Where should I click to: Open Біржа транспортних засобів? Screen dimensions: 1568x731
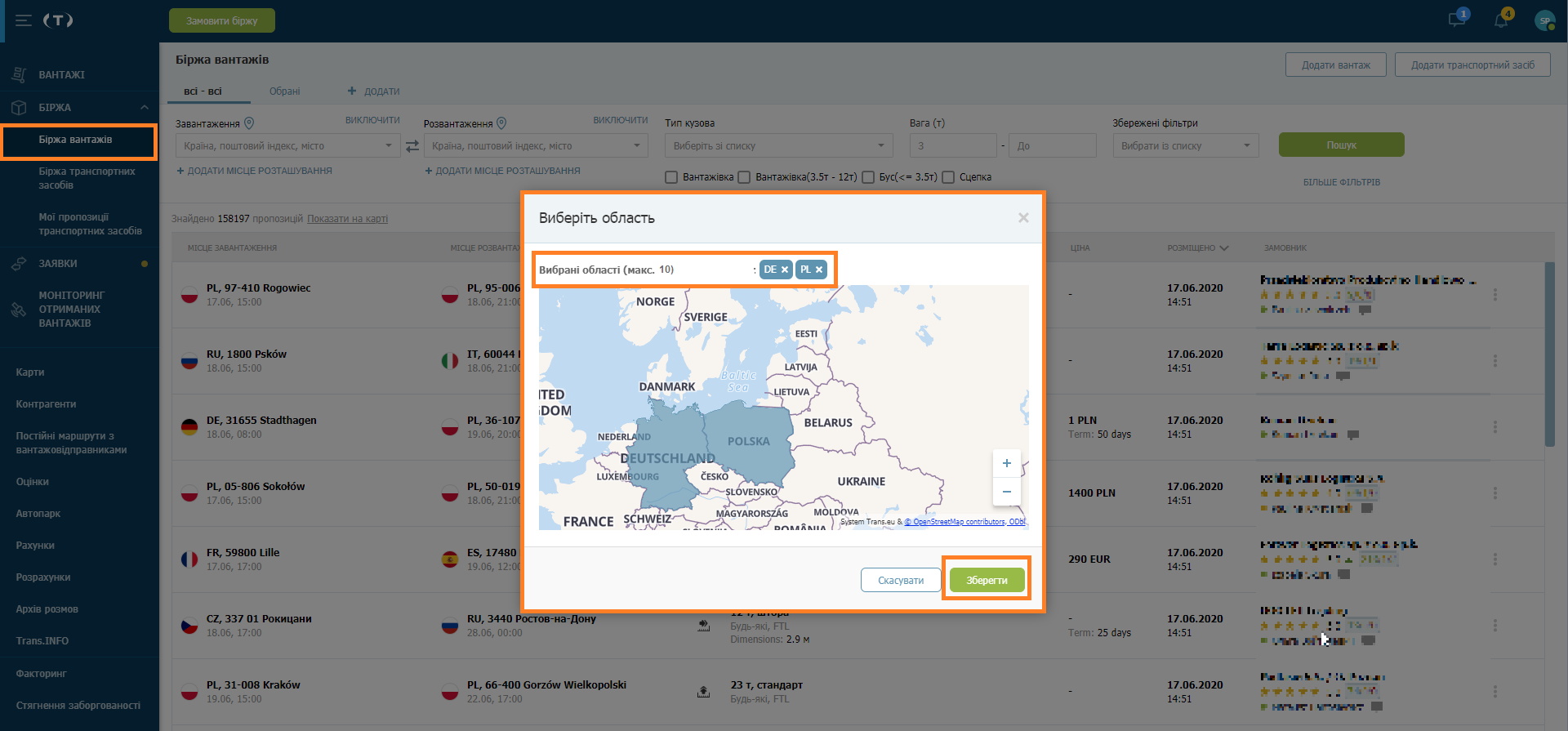click(x=87, y=178)
